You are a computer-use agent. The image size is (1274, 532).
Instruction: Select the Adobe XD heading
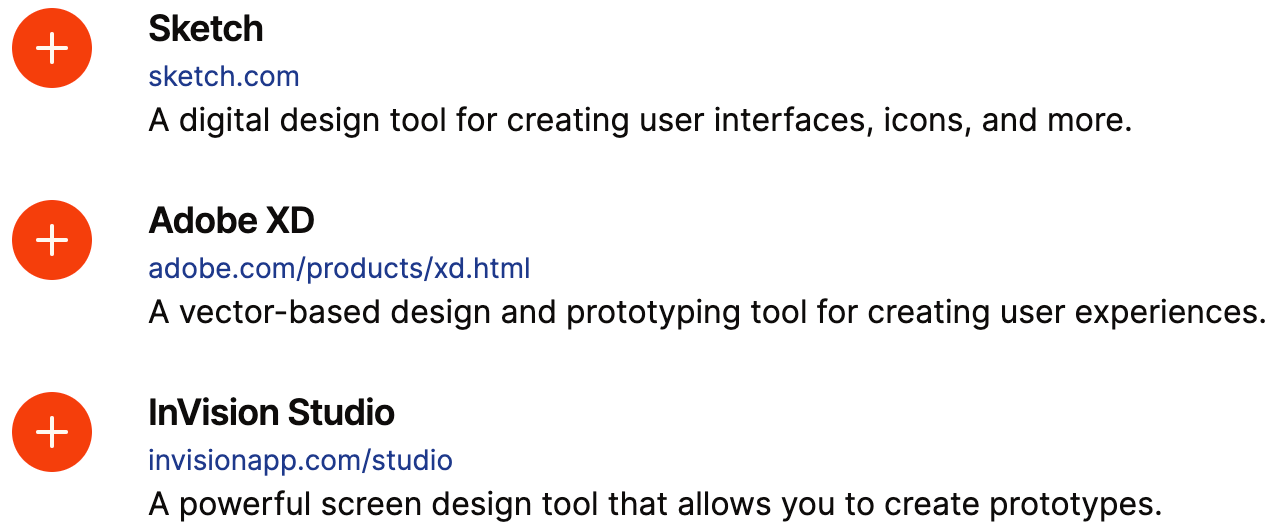pos(231,221)
